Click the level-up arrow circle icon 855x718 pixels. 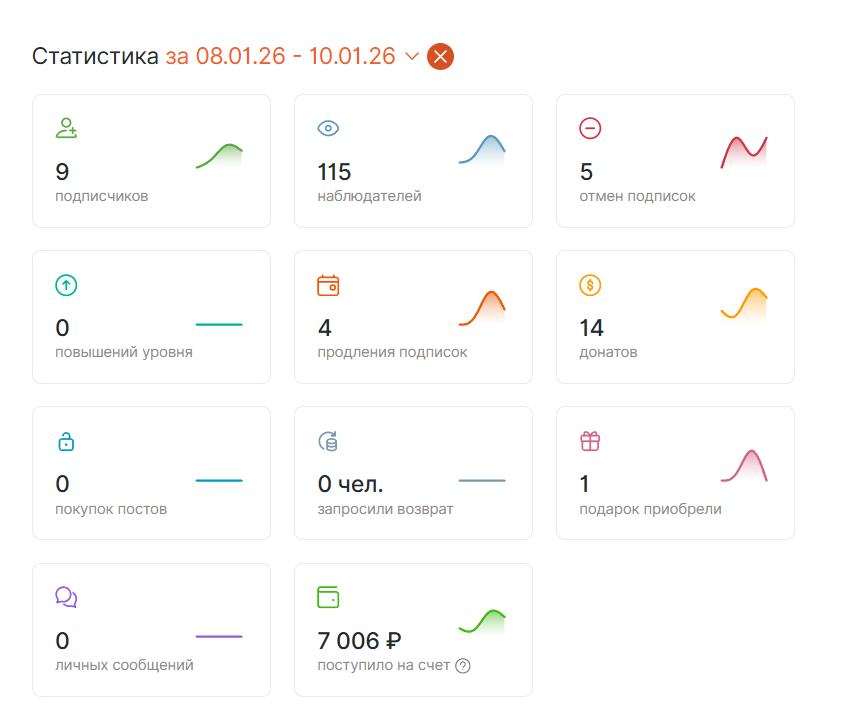[66, 285]
